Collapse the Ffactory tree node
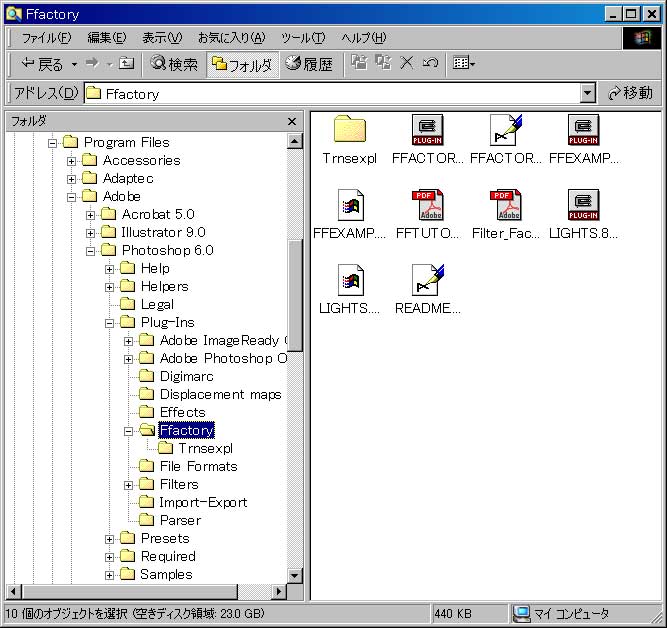Screen dimensions: 667x628 pyautogui.click(x=128, y=431)
